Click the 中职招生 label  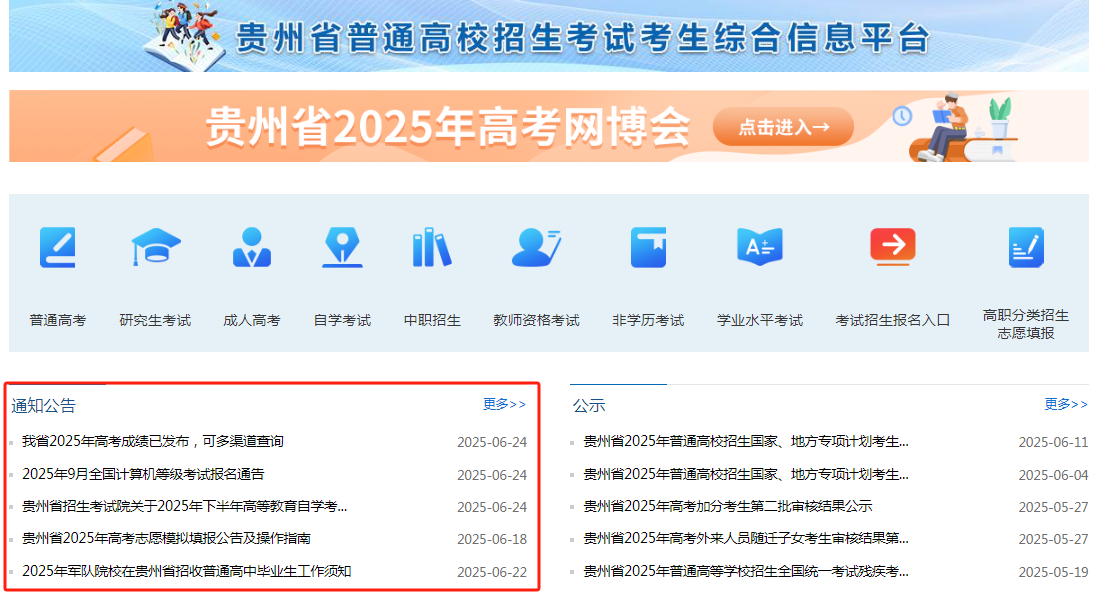[x=432, y=321]
